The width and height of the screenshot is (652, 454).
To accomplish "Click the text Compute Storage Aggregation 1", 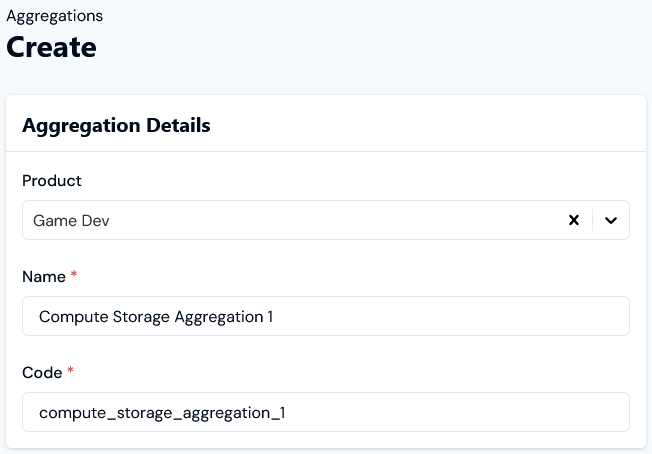I will (156, 316).
